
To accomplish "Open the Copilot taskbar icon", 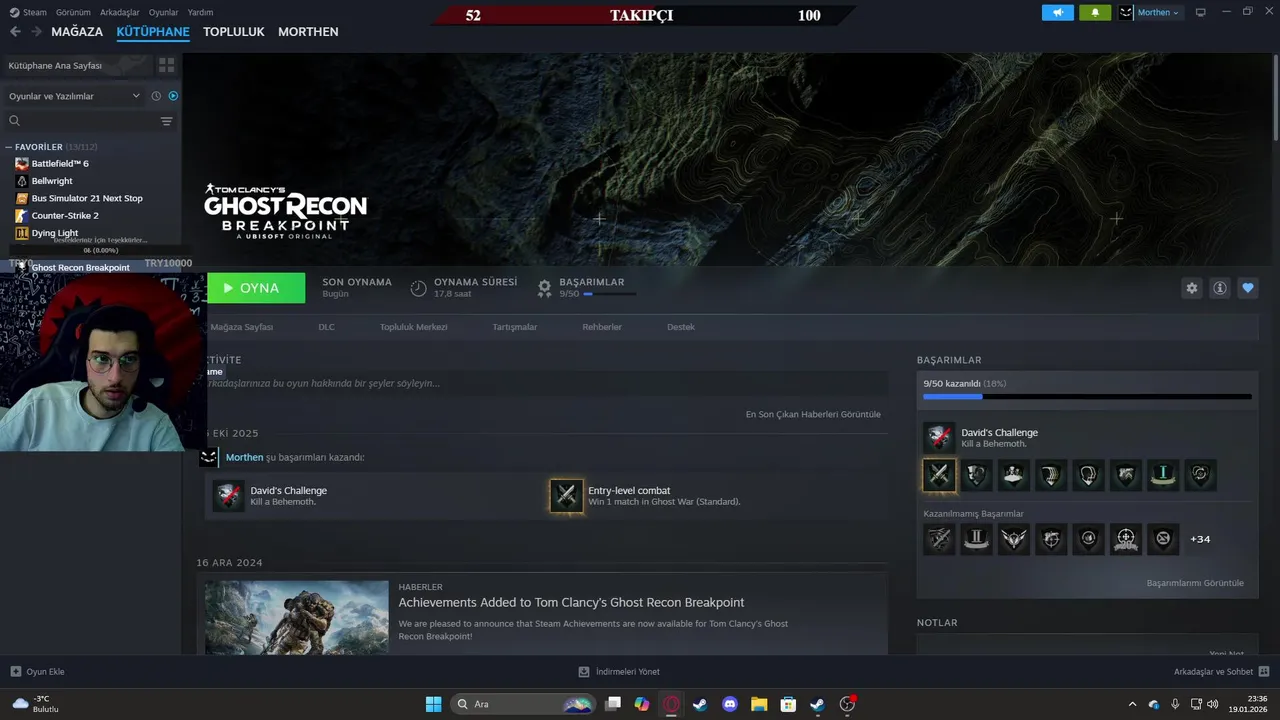I will point(642,704).
